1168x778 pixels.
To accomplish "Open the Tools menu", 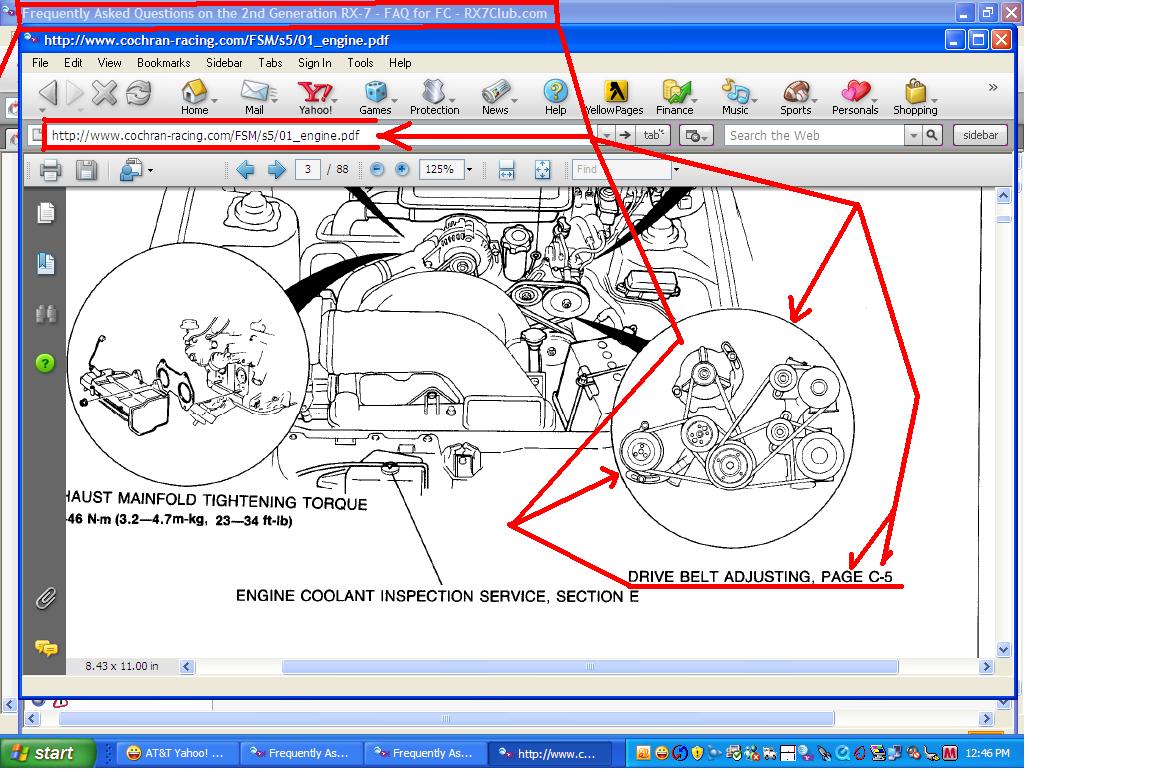I will click(360, 63).
